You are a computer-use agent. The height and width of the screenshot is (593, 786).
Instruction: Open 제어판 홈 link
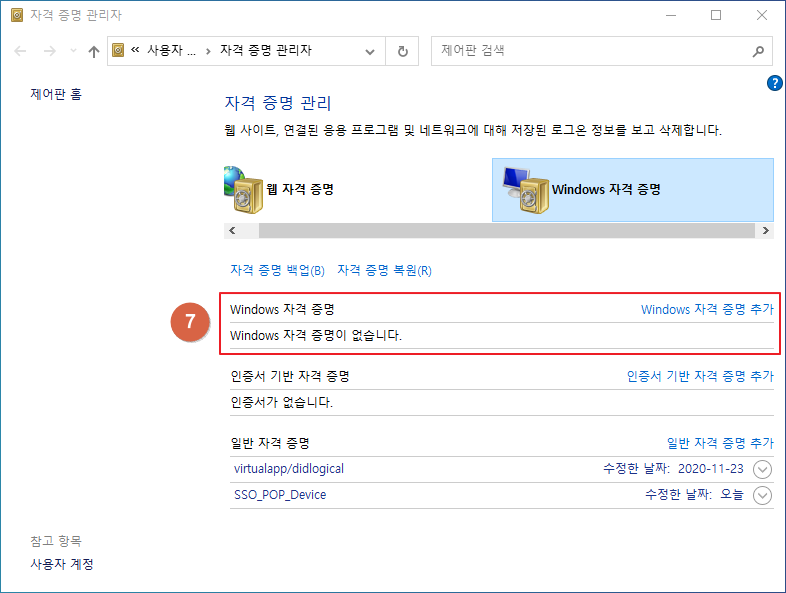[56, 94]
